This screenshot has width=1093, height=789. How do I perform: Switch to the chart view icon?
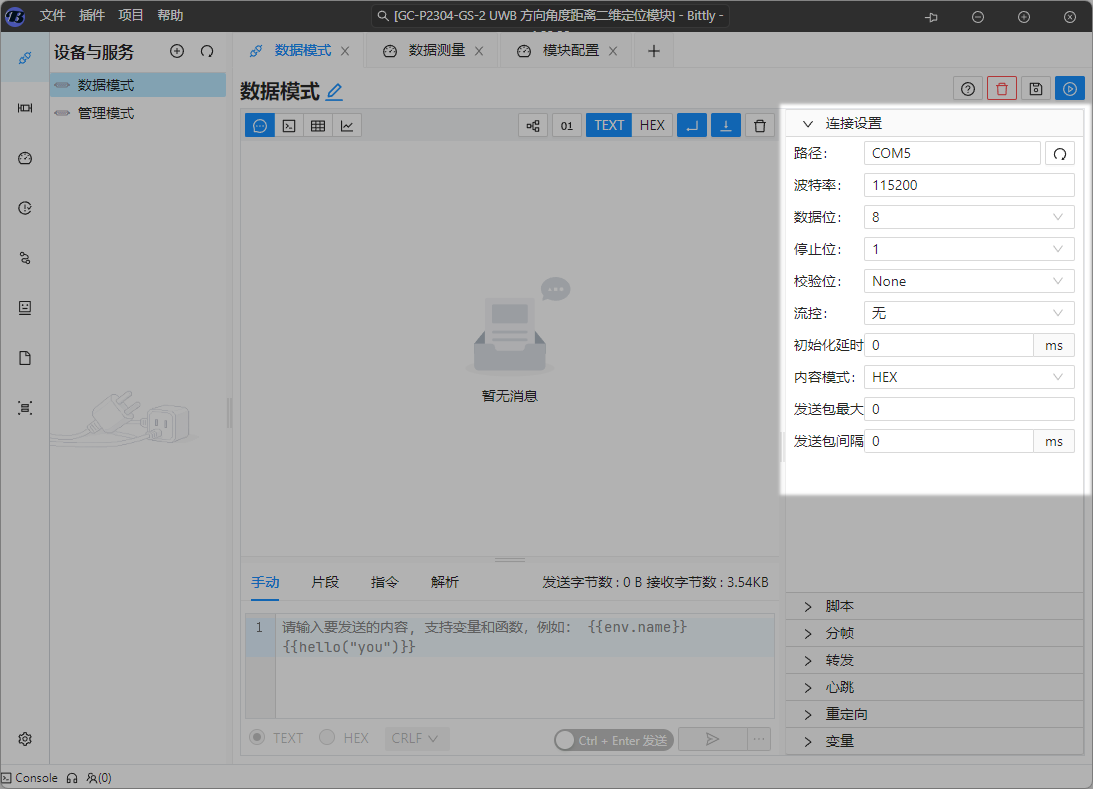pos(347,125)
